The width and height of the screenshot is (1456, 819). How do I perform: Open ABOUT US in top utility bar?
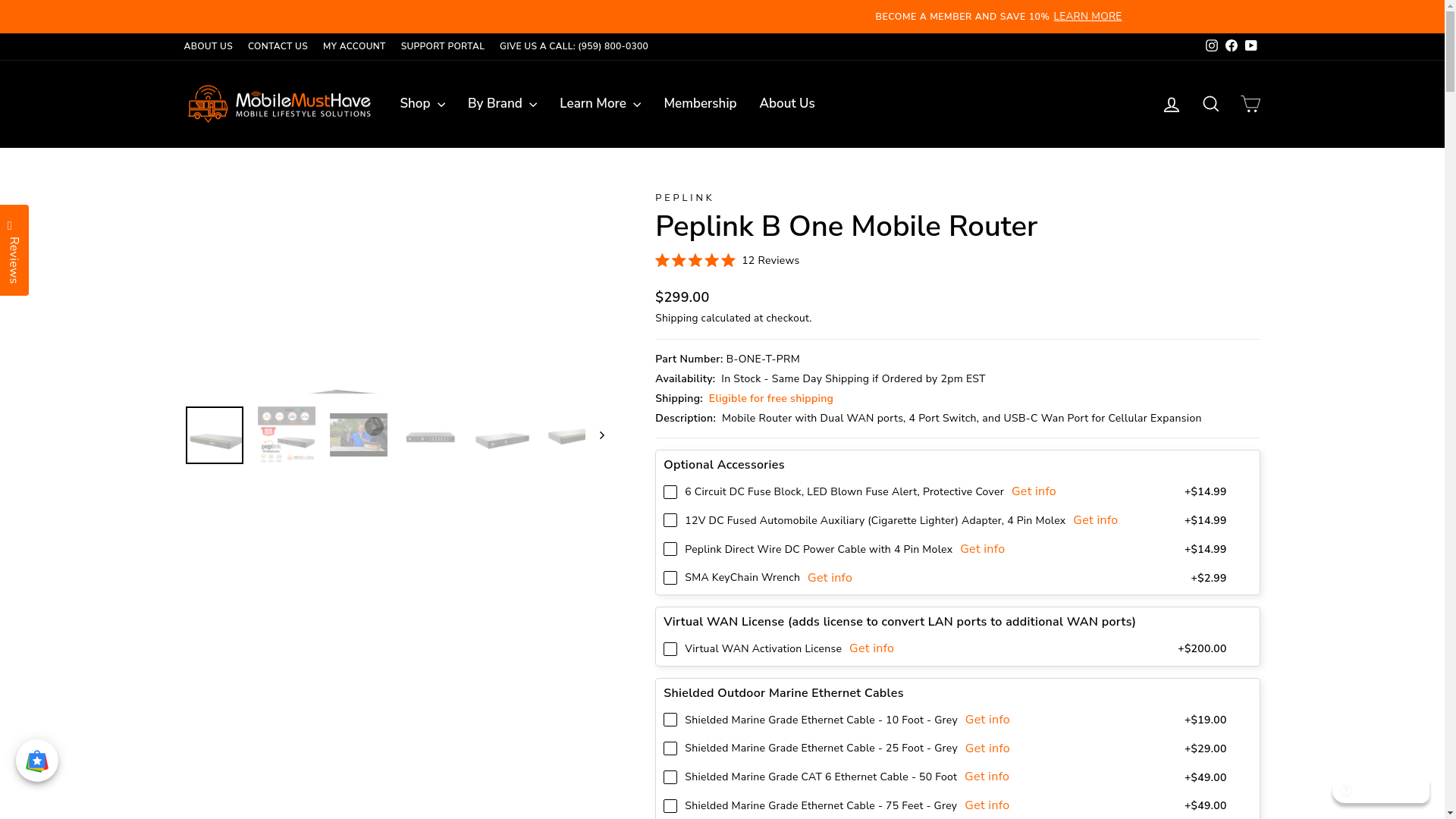tap(208, 46)
